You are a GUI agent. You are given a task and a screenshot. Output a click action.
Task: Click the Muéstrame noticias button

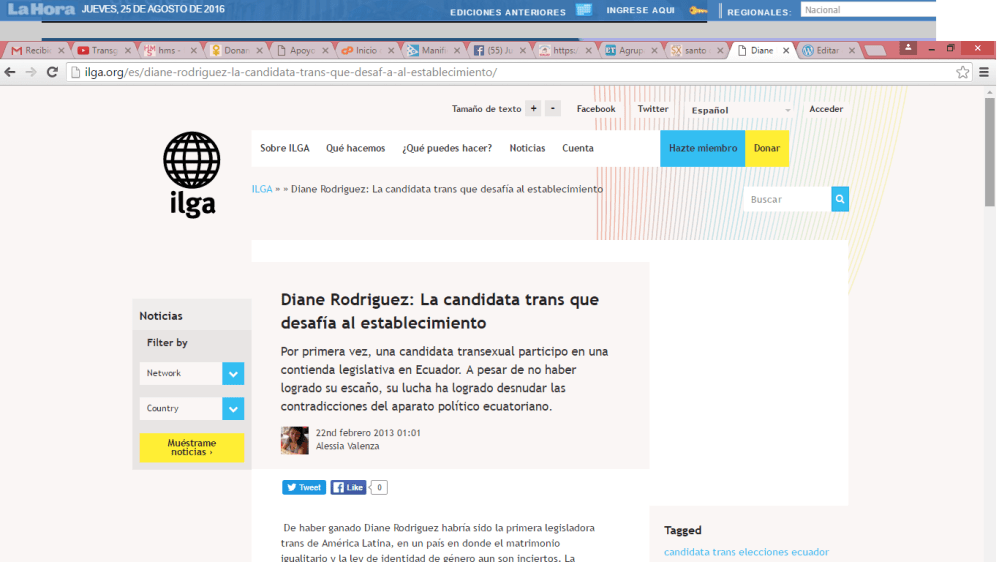pos(191,447)
